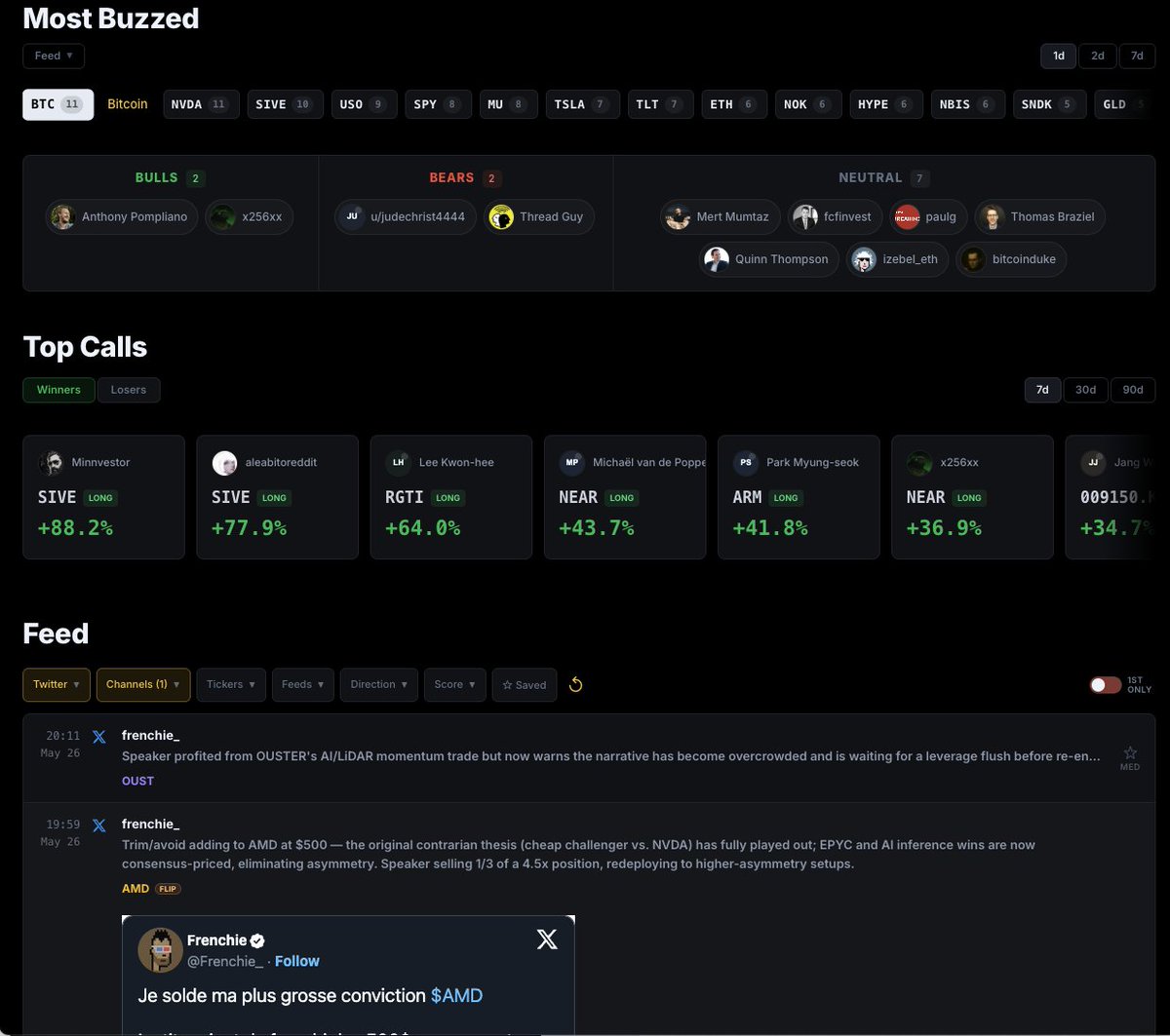The height and width of the screenshot is (1036, 1170).
Task: Click Frenchie's profile picture in embedded tweet
Action: 160,949
